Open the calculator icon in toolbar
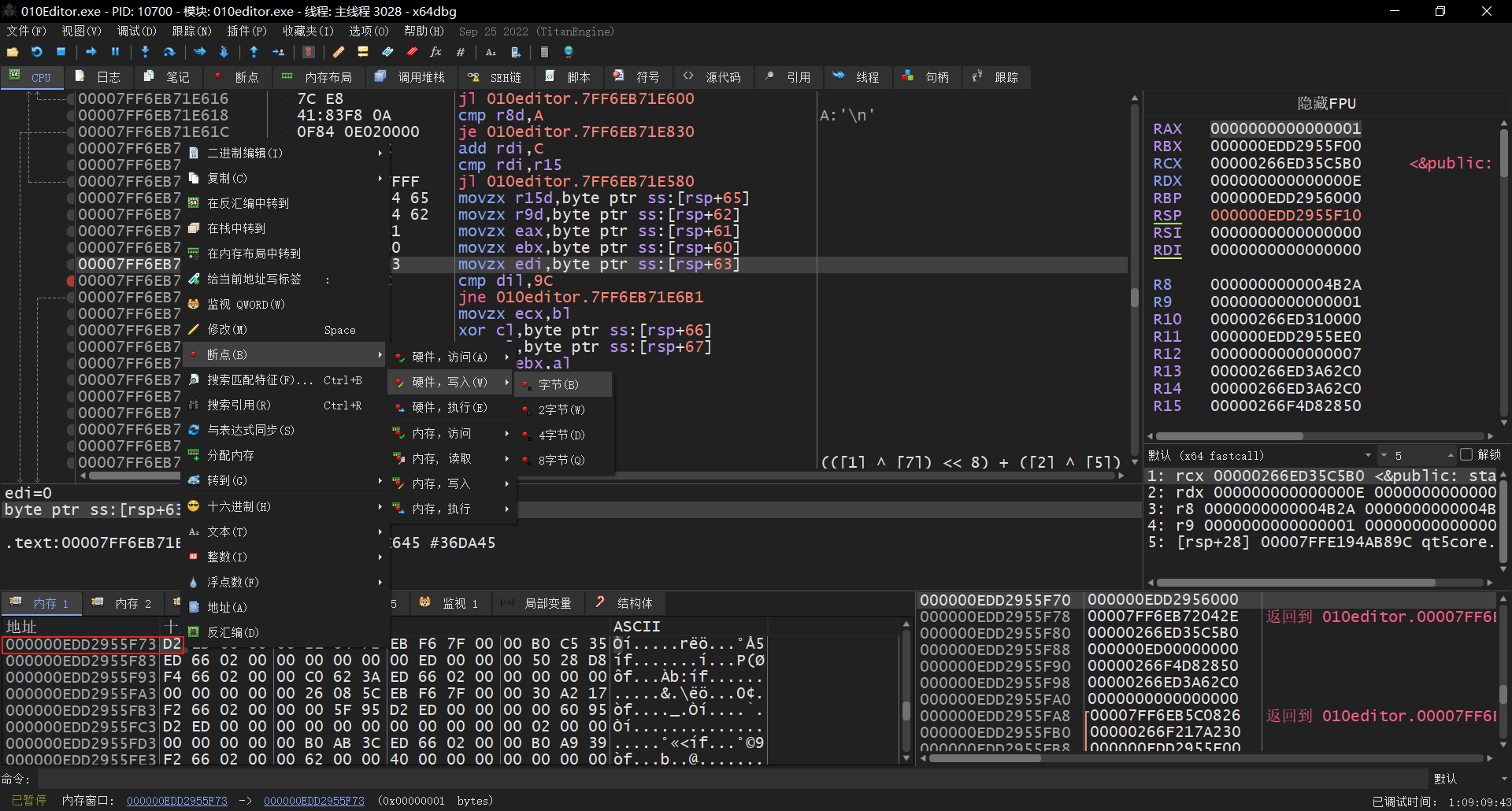 tap(544, 52)
